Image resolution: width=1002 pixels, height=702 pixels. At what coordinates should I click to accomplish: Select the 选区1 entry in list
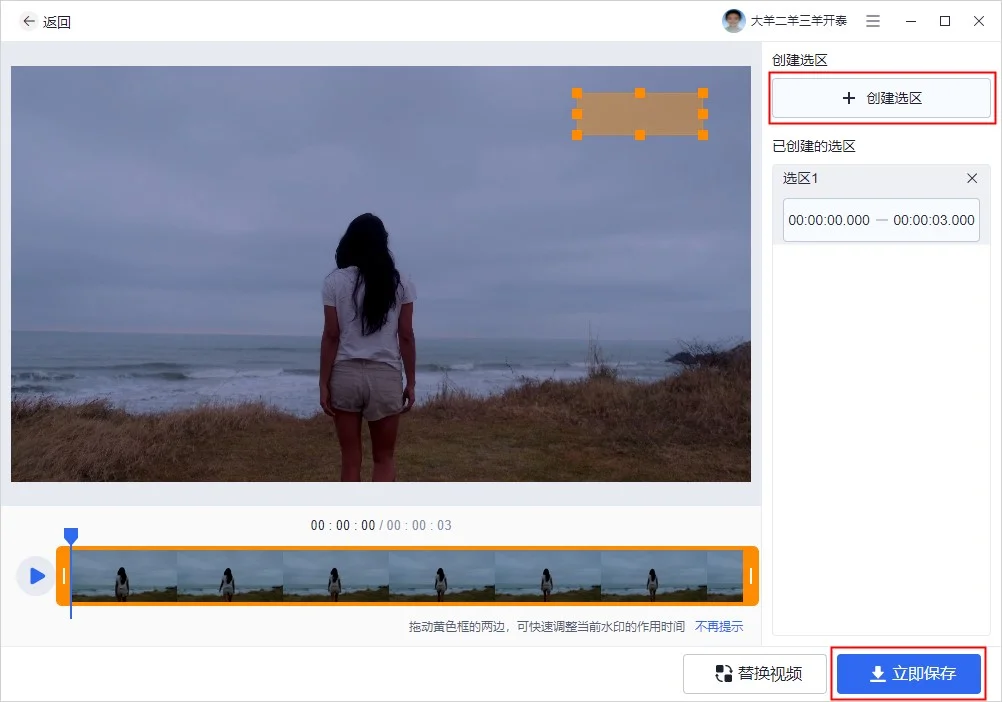coord(860,178)
